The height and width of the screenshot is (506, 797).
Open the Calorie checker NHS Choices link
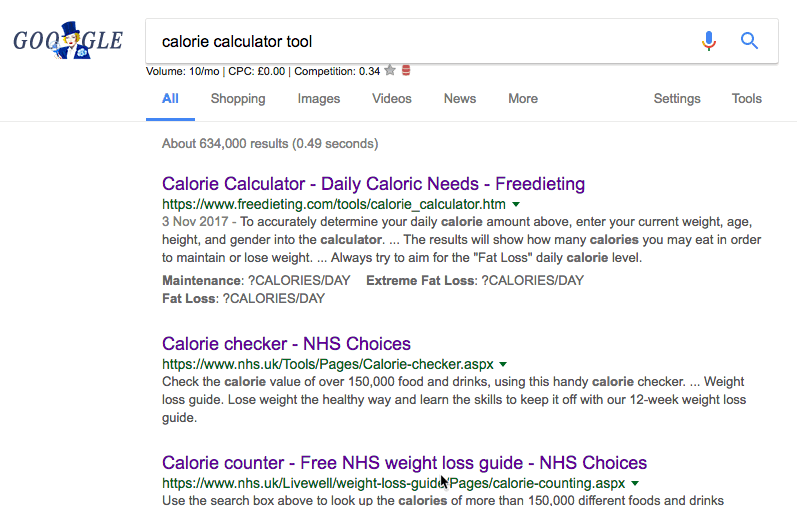pos(286,344)
